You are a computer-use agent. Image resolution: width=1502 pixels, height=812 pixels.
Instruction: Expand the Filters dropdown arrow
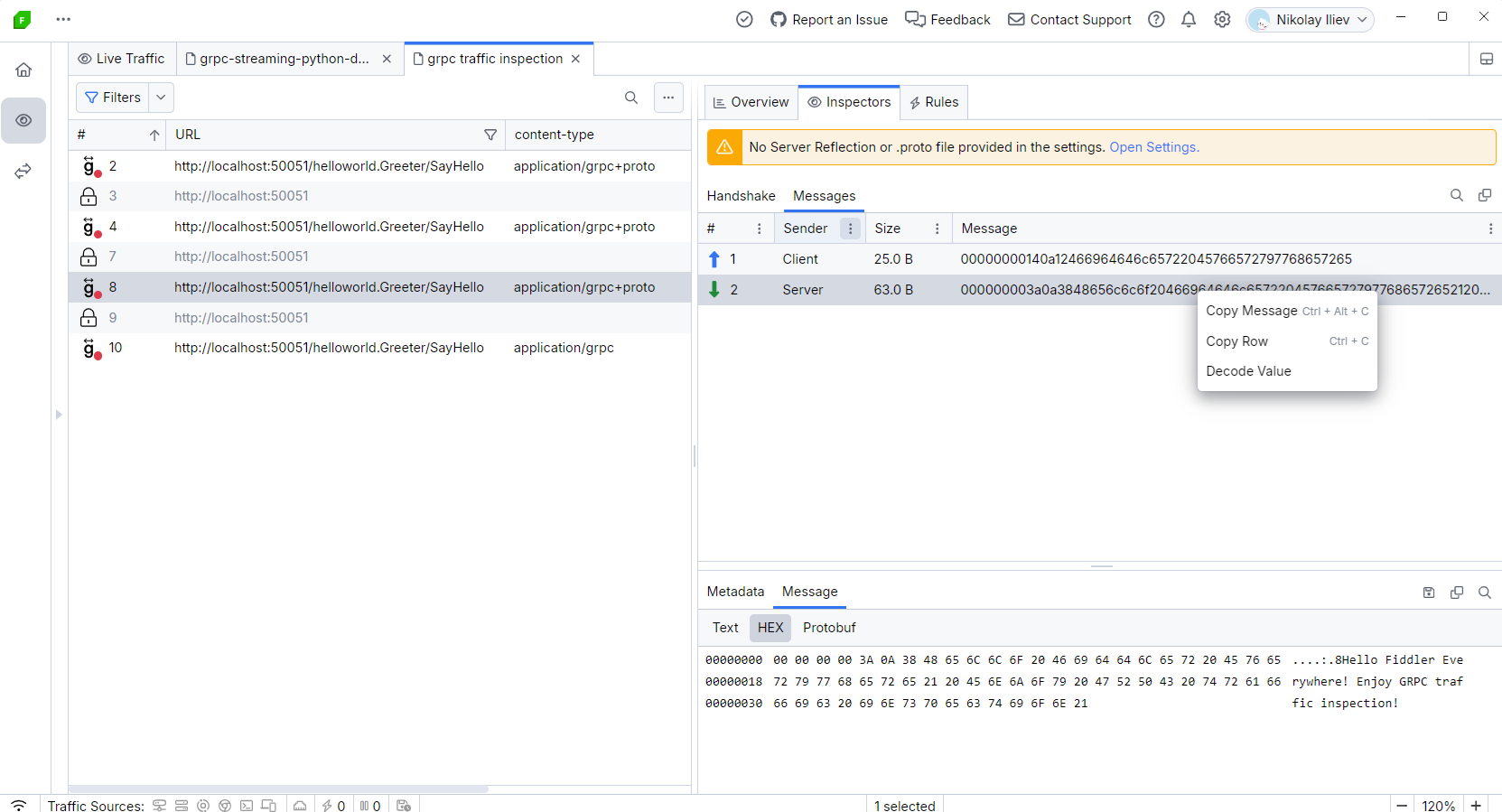tap(161, 98)
